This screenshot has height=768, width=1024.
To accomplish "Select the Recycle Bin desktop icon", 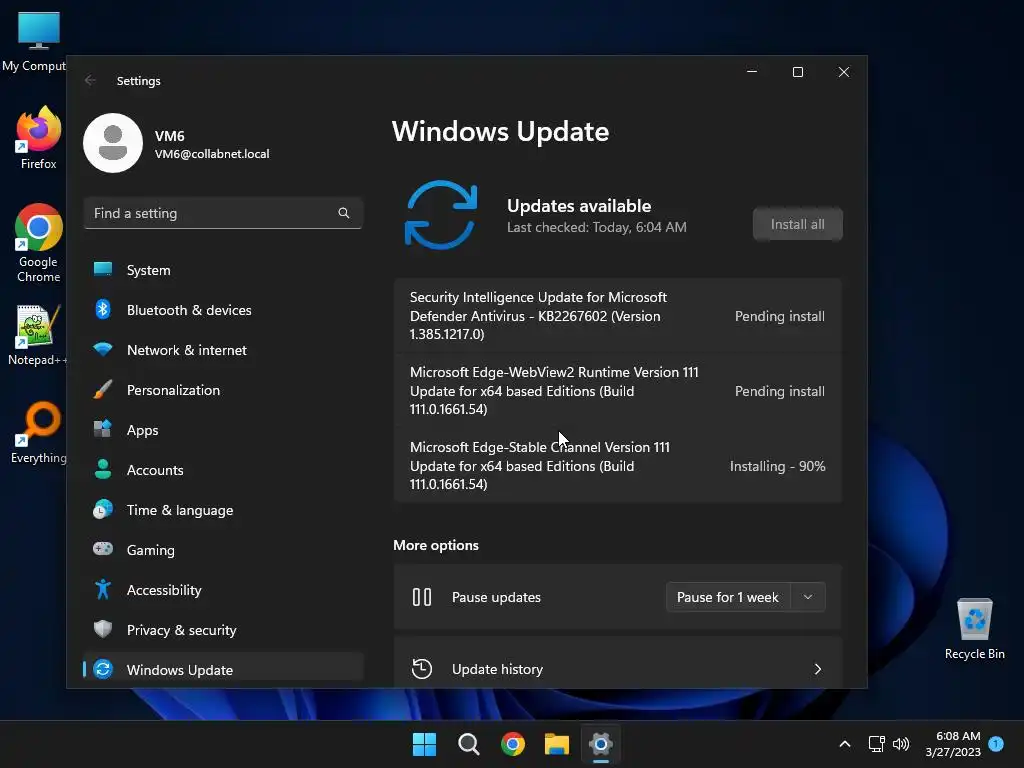I will [x=974, y=629].
